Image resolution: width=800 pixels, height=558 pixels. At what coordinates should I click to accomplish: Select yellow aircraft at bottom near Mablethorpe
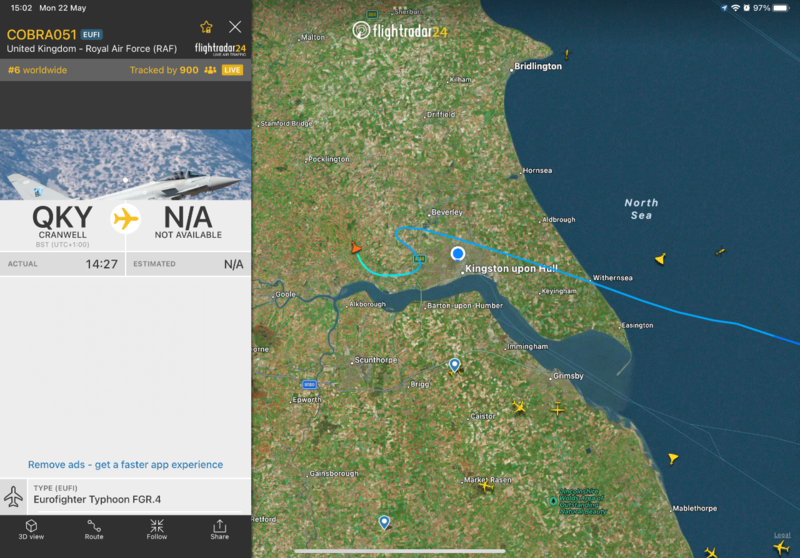pyautogui.click(x=711, y=552)
